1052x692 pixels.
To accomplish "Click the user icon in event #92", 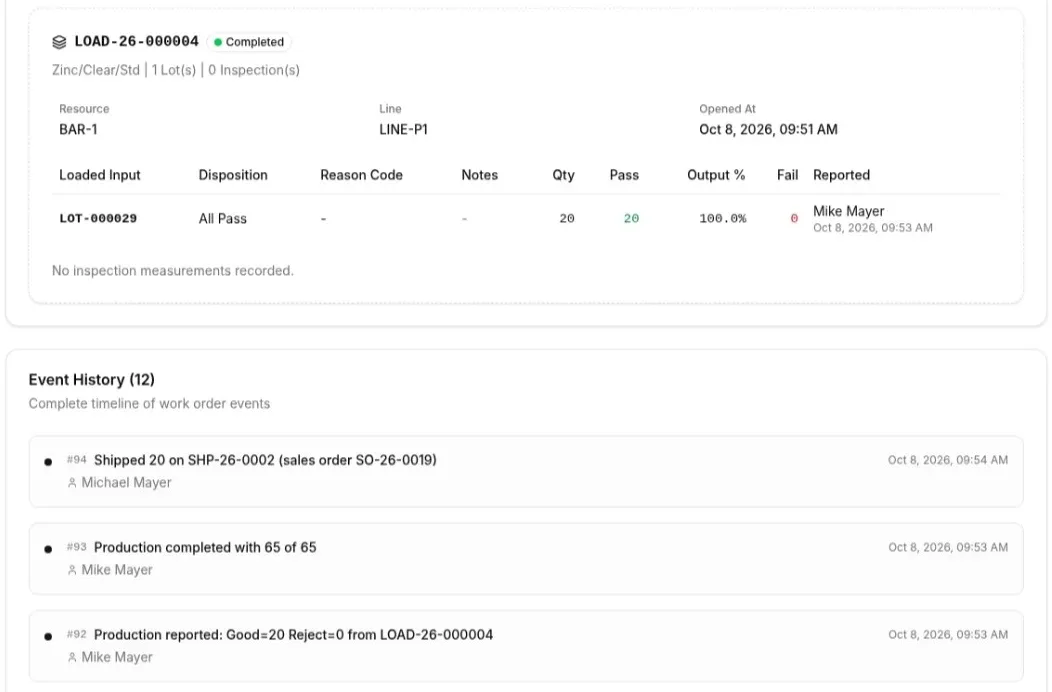I will tap(72, 657).
